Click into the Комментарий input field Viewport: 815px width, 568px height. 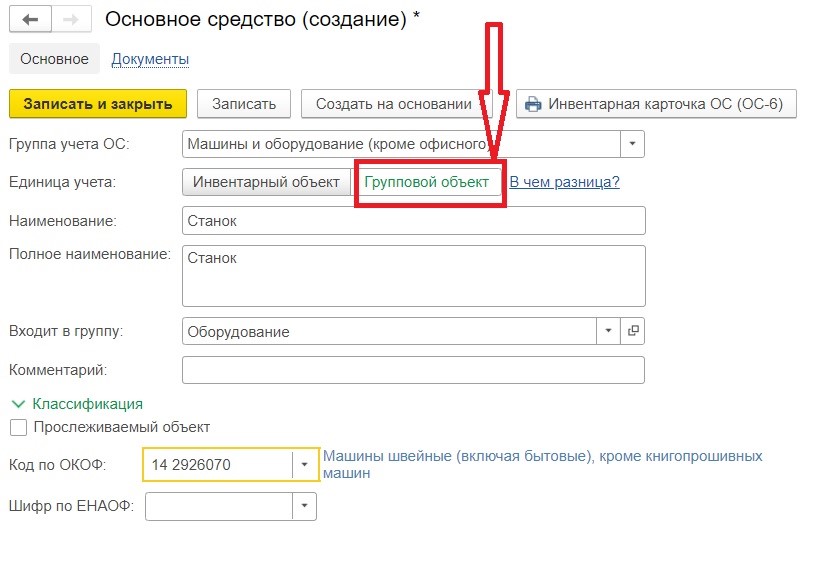(x=413, y=370)
